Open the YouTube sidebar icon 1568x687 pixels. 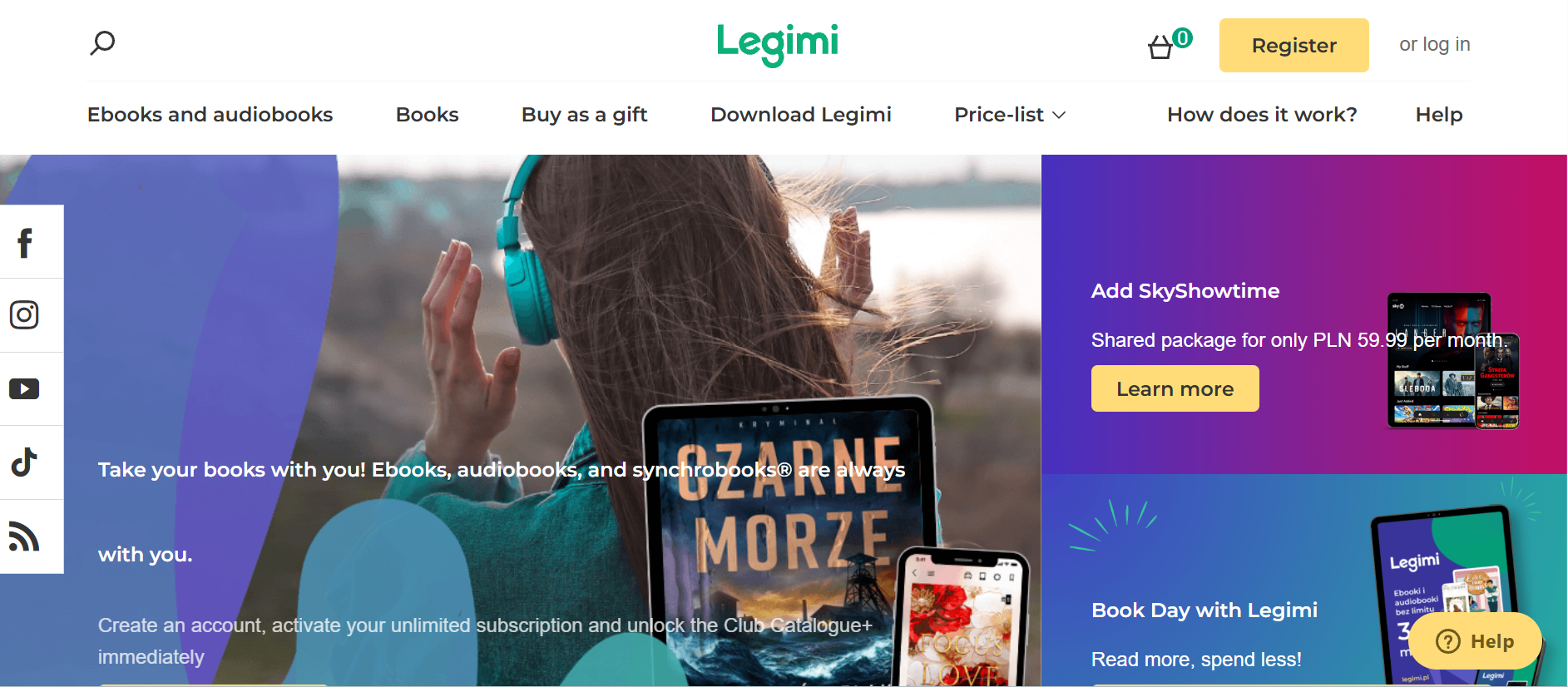[24, 388]
